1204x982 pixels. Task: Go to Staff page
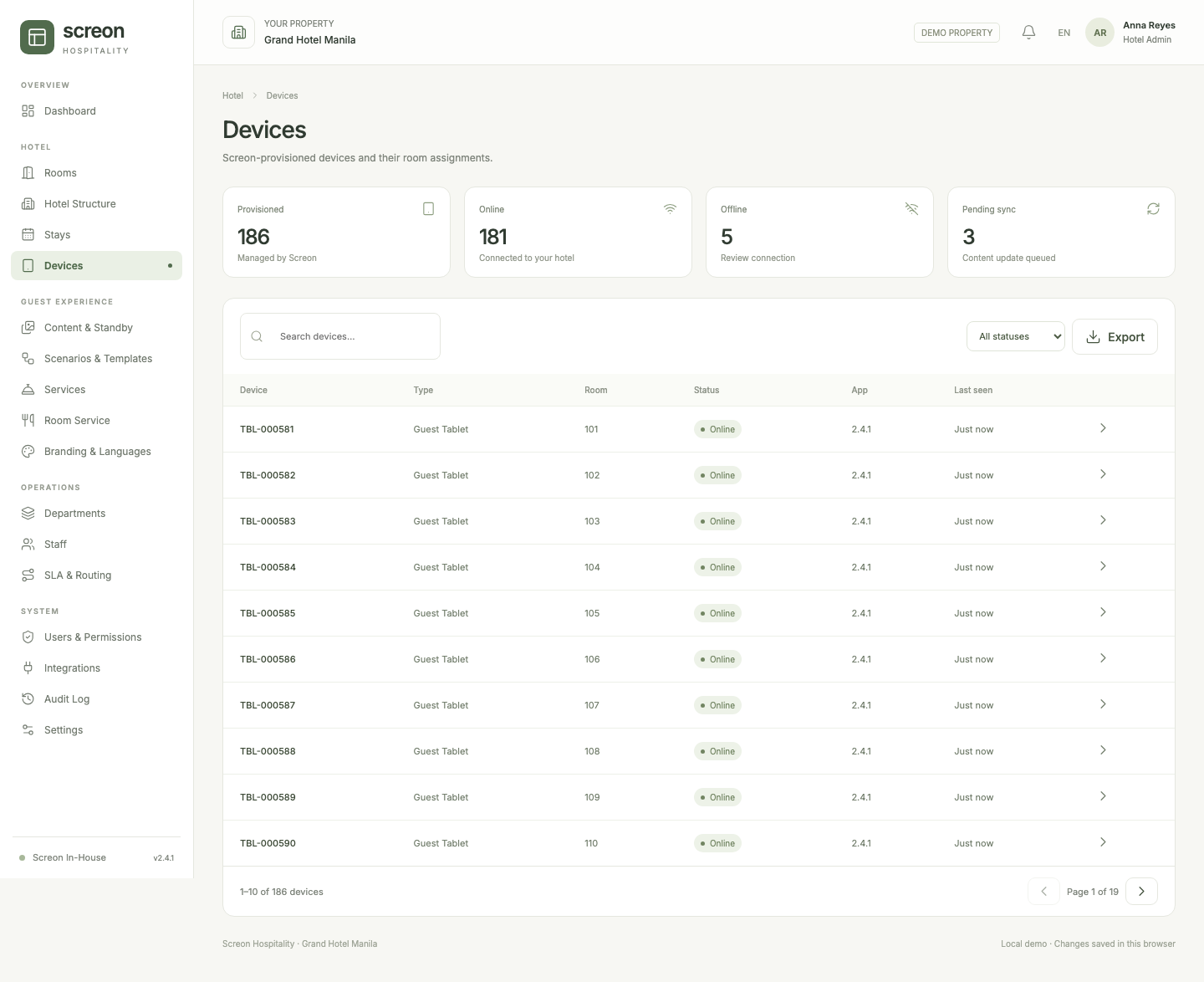pos(96,545)
